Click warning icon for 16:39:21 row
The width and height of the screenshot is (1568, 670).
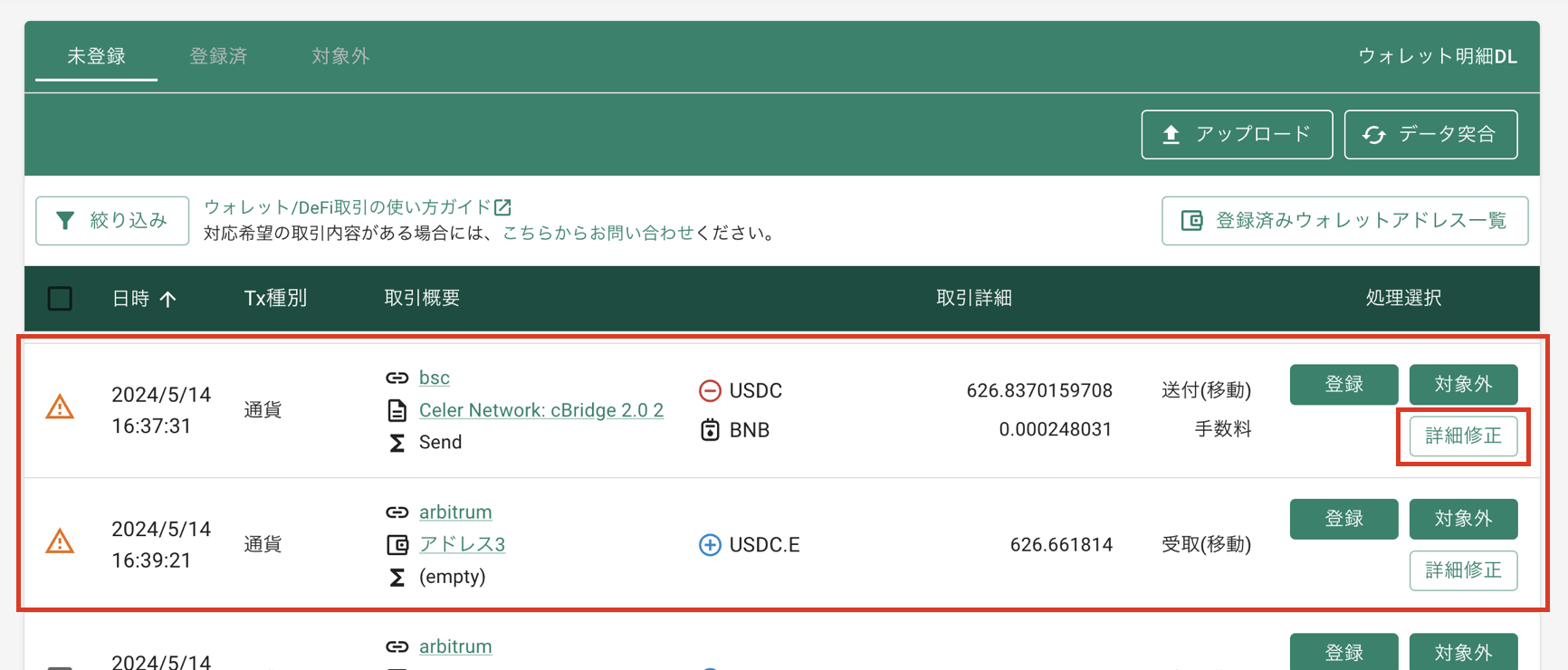[x=60, y=541]
